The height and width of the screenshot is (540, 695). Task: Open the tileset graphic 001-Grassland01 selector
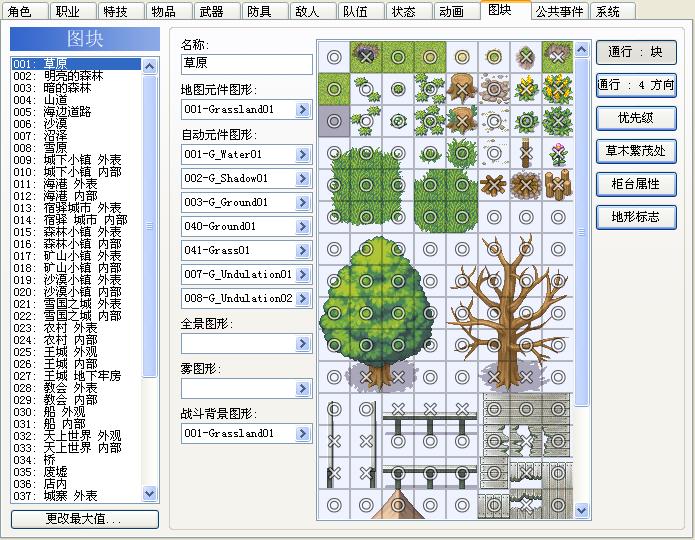(x=303, y=110)
